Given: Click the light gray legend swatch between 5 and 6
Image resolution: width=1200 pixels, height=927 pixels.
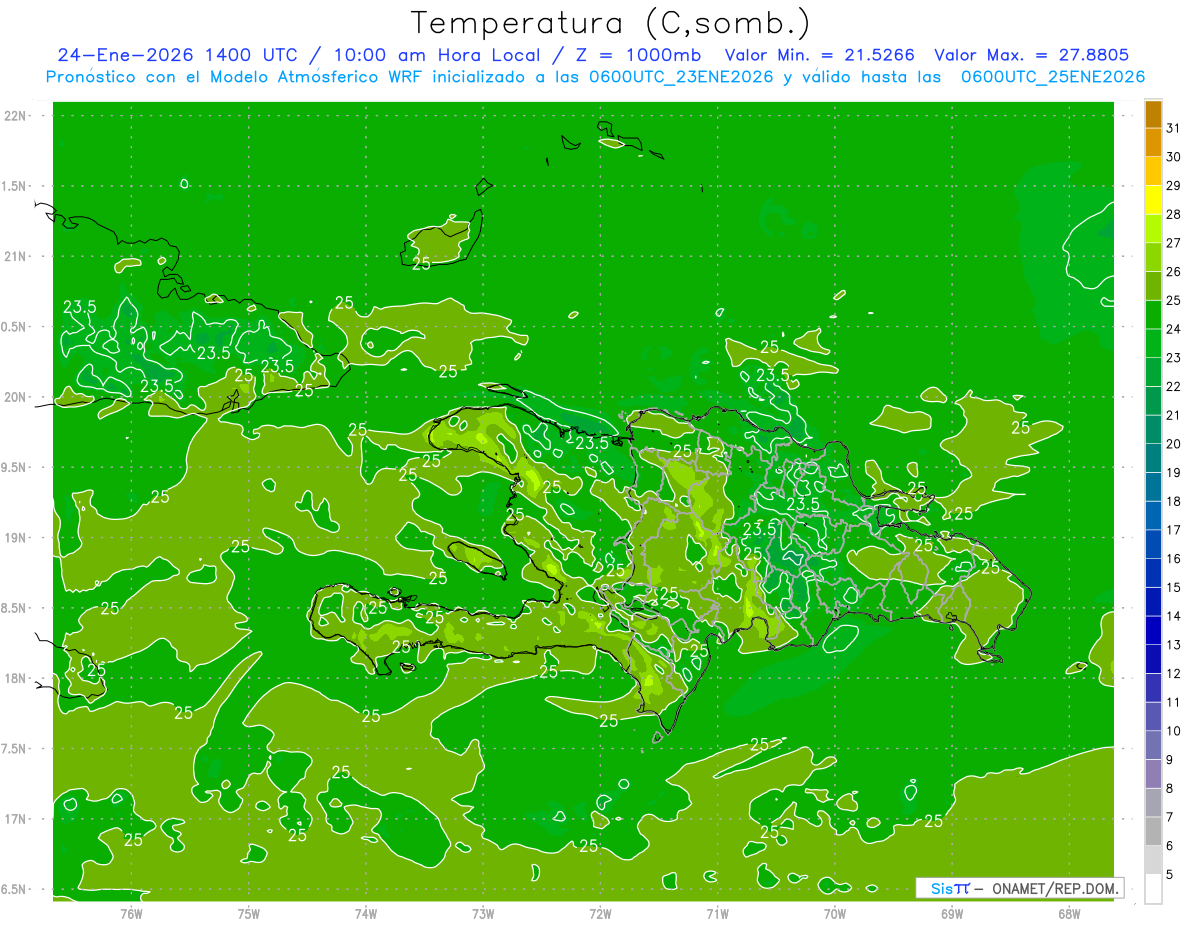Looking at the screenshot, I should point(1153,860).
